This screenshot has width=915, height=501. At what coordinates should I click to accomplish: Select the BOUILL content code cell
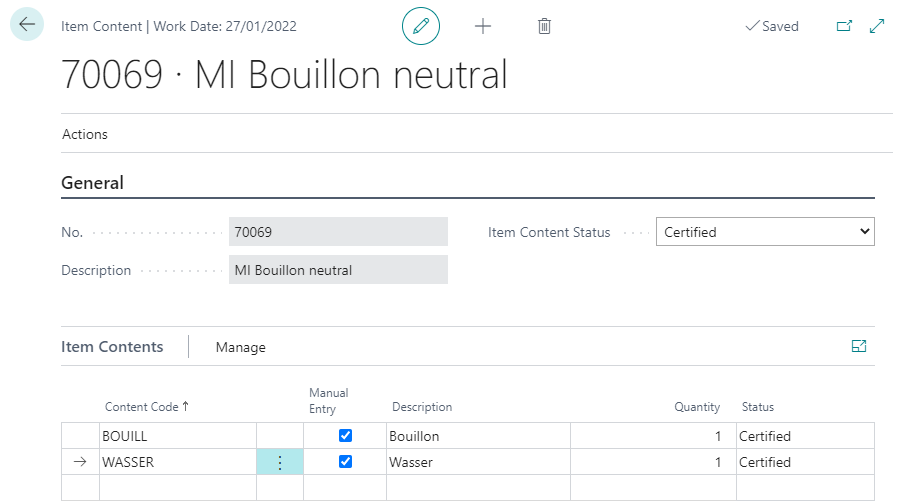tap(177, 436)
